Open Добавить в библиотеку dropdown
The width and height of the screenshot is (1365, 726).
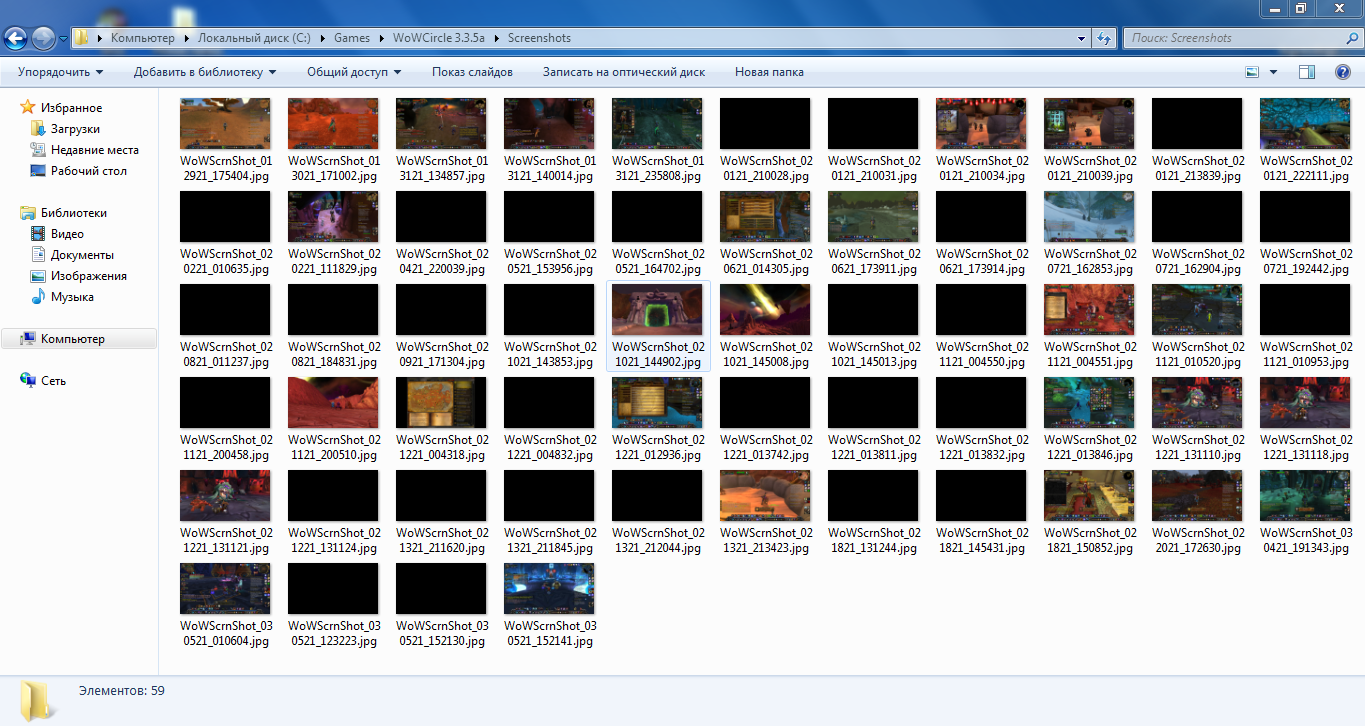205,72
